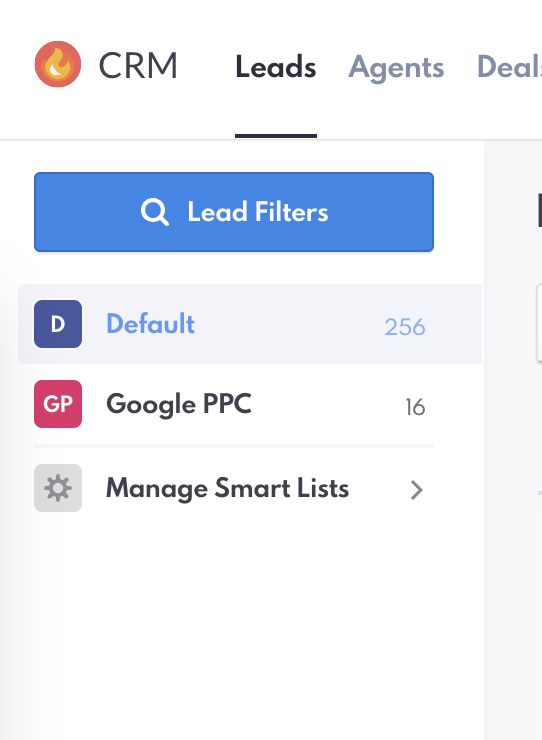Image resolution: width=542 pixels, height=740 pixels.
Task: Select the Default smart list label
Action: tap(151, 324)
